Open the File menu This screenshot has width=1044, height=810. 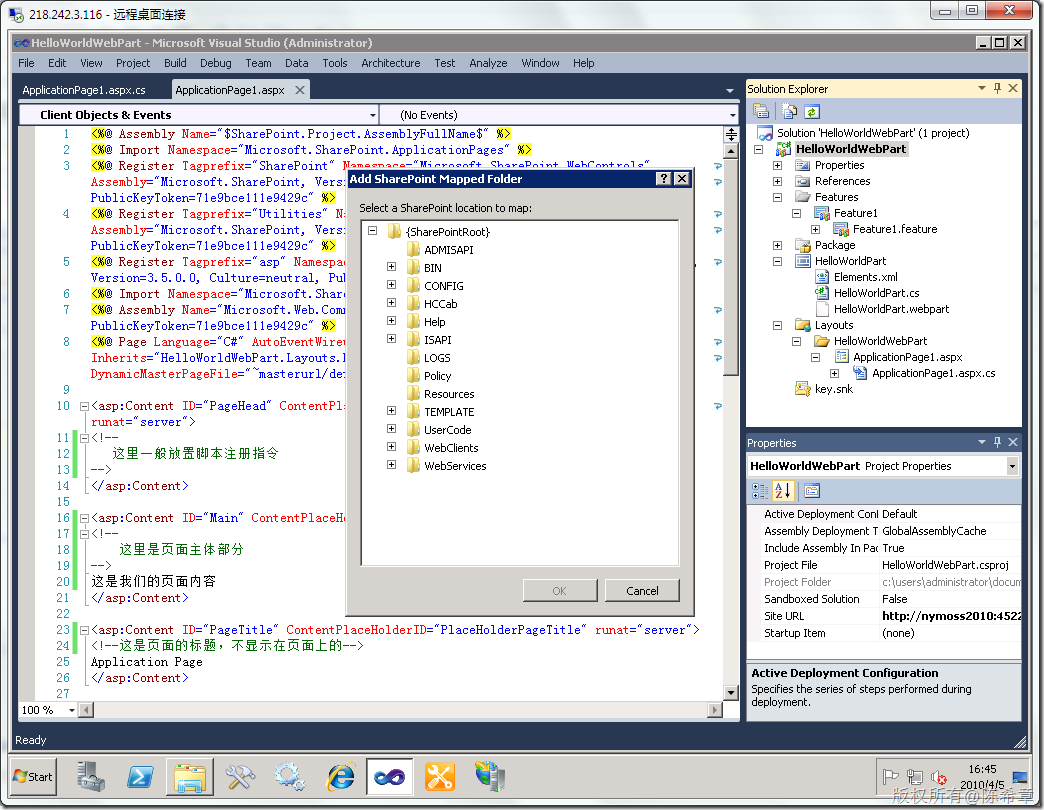(x=27, y=63)
